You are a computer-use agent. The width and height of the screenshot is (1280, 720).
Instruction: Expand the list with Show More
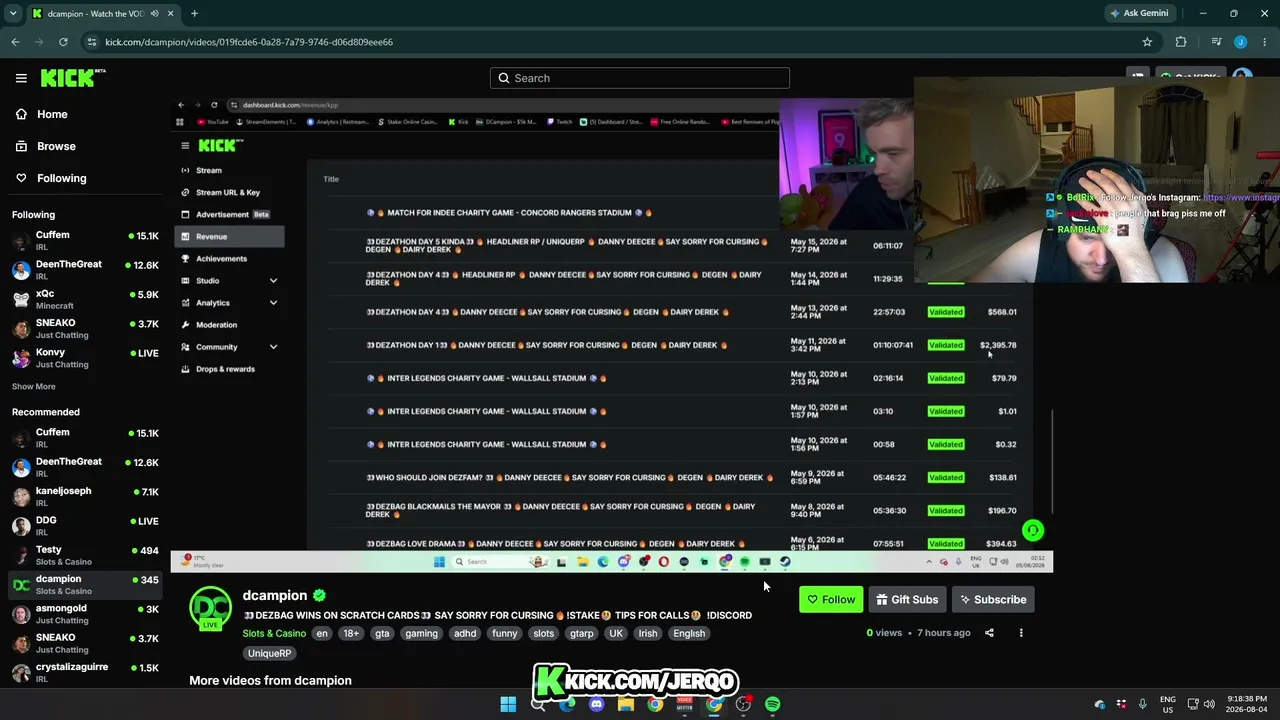click(34, 387)
